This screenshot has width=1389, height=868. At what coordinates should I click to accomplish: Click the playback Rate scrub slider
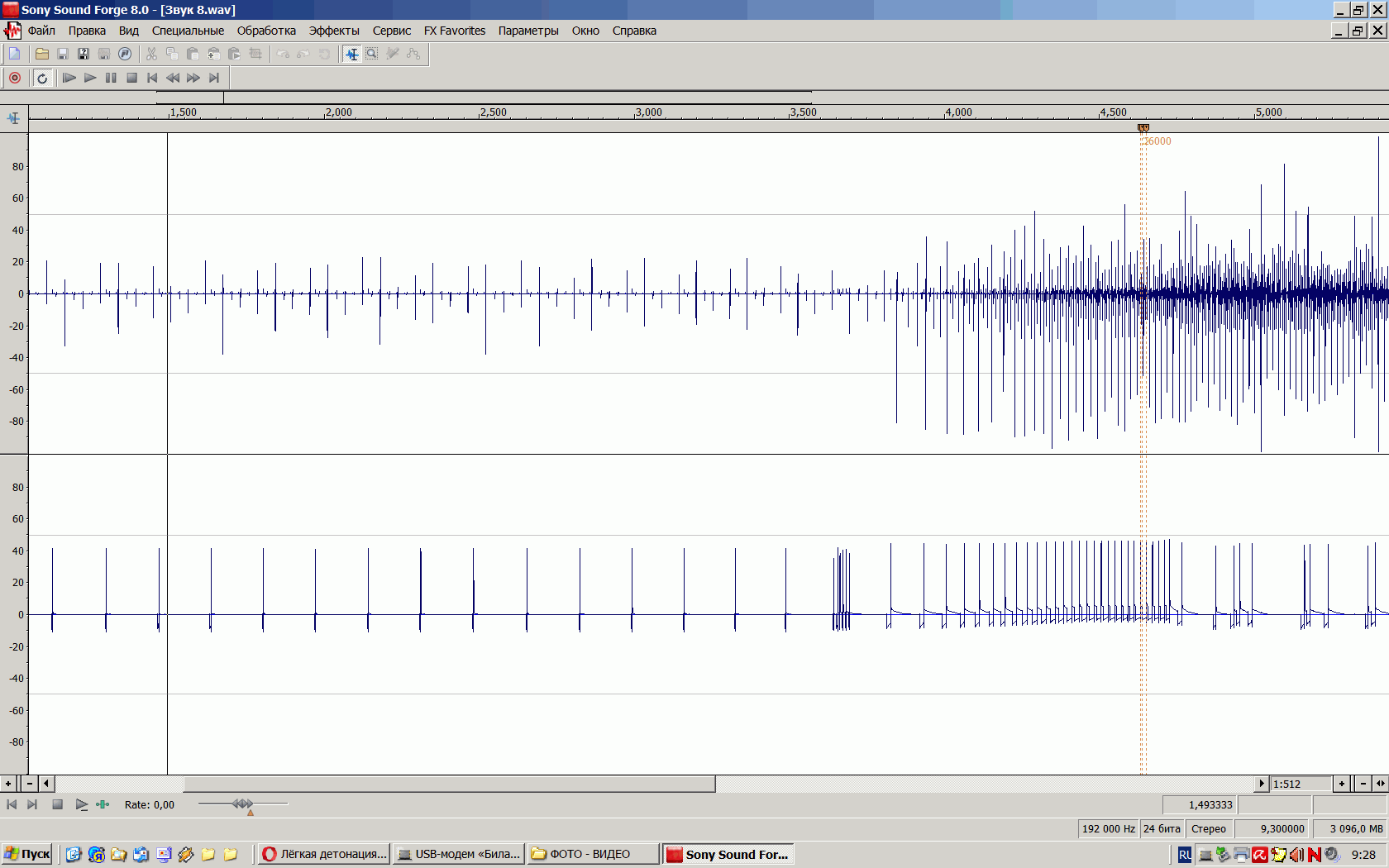(243, 804)
